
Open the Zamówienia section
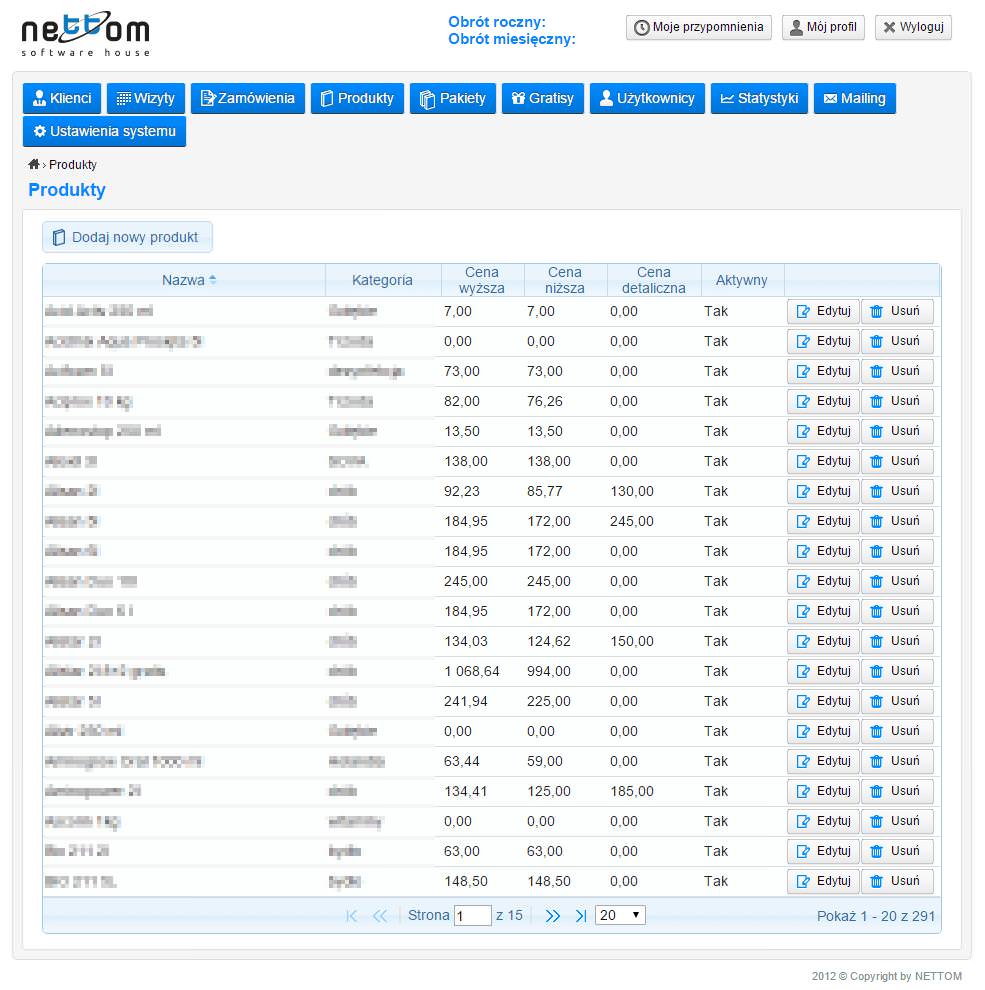click(248, 98)
